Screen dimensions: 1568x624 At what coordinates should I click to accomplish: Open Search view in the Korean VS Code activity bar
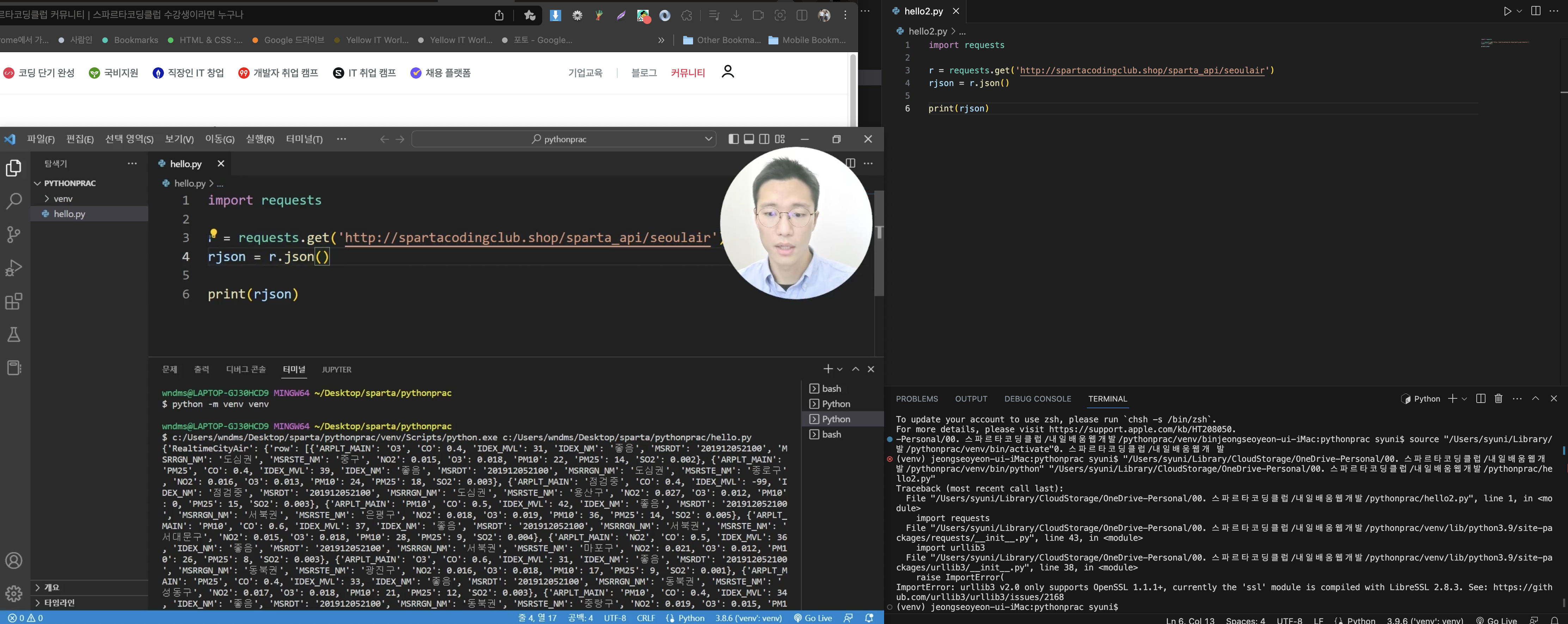click(13, 201)
